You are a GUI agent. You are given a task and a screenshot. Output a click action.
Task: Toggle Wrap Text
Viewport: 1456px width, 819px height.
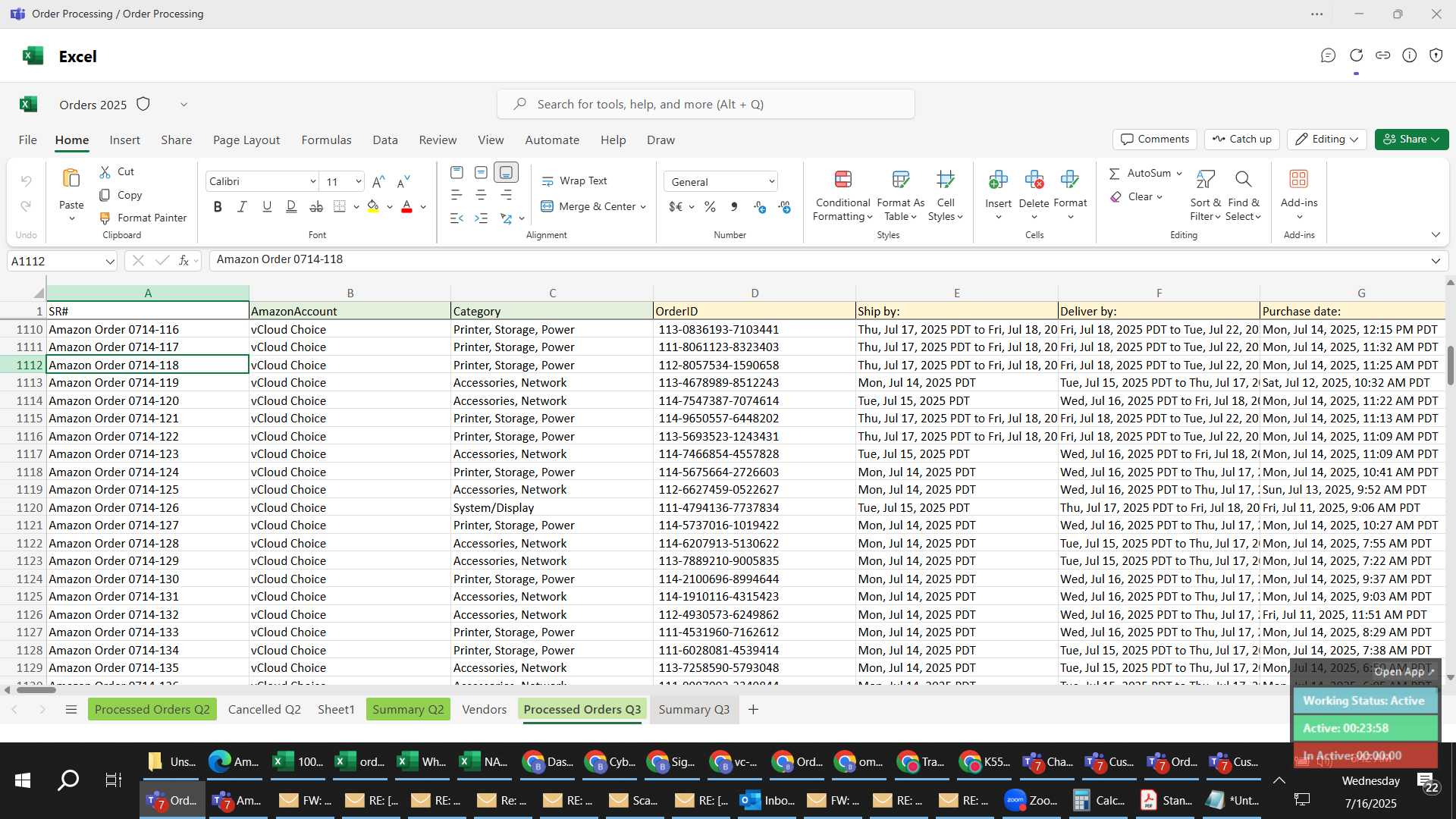pos(574,180)
